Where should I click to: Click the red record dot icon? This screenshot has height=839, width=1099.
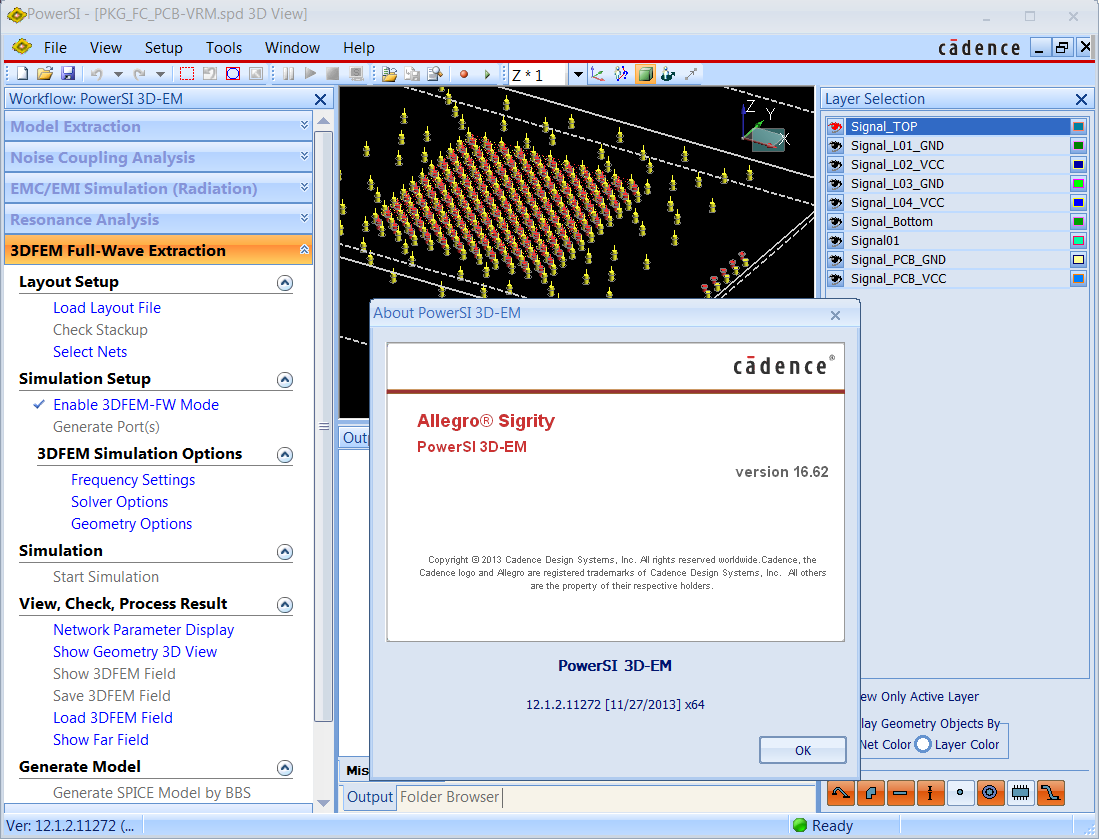point(463,74)
